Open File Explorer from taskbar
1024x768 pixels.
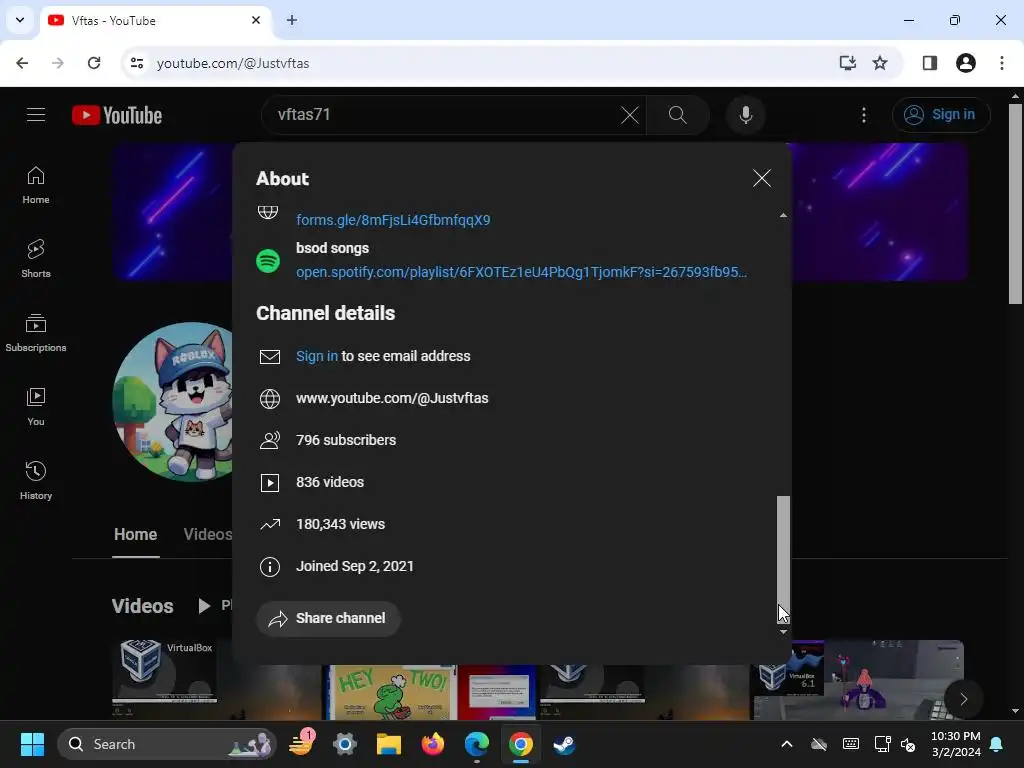(389, 744)
